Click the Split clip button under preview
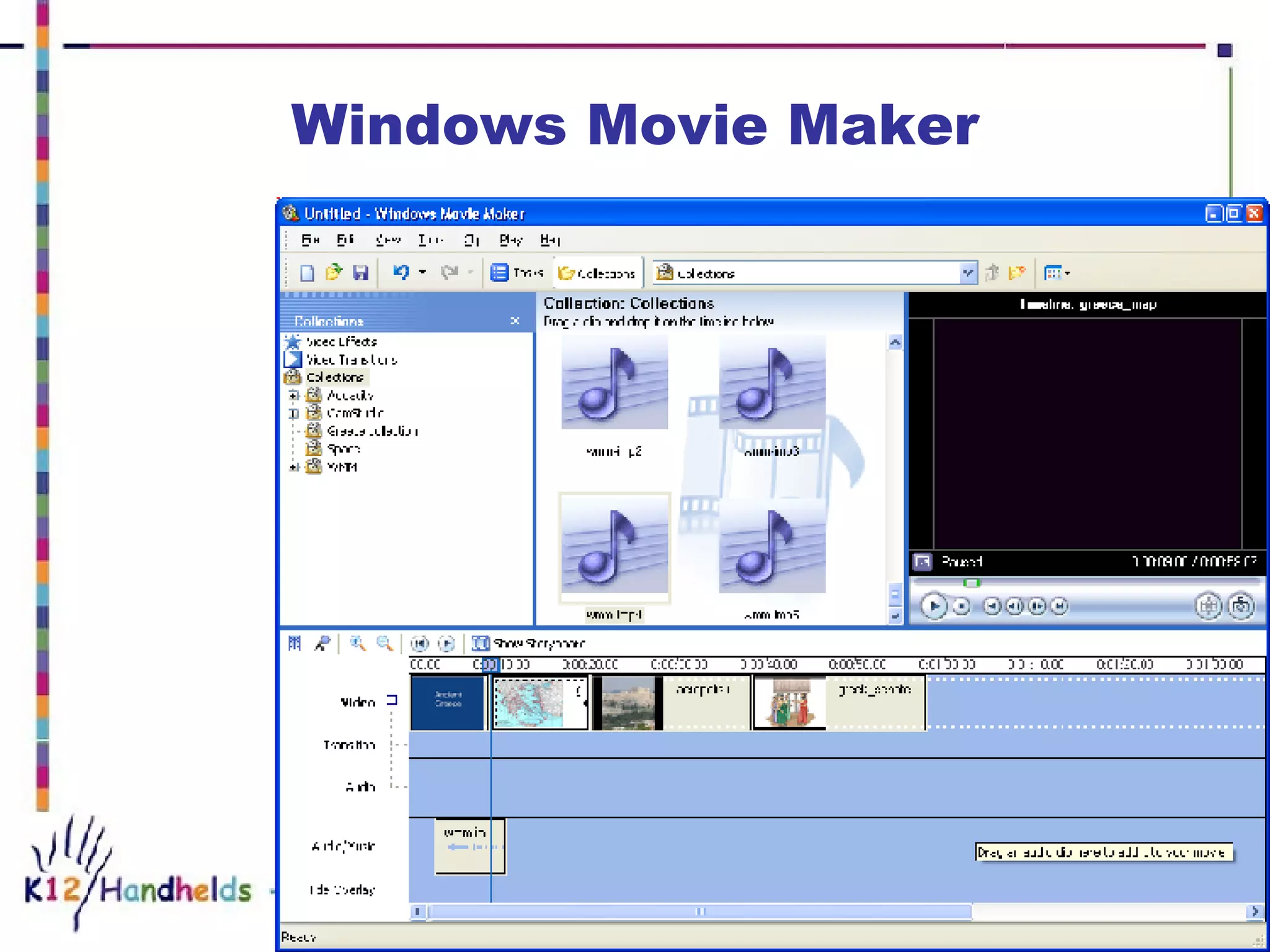Viewport: 1270px width, 952px height. (x=1208, y=606)
